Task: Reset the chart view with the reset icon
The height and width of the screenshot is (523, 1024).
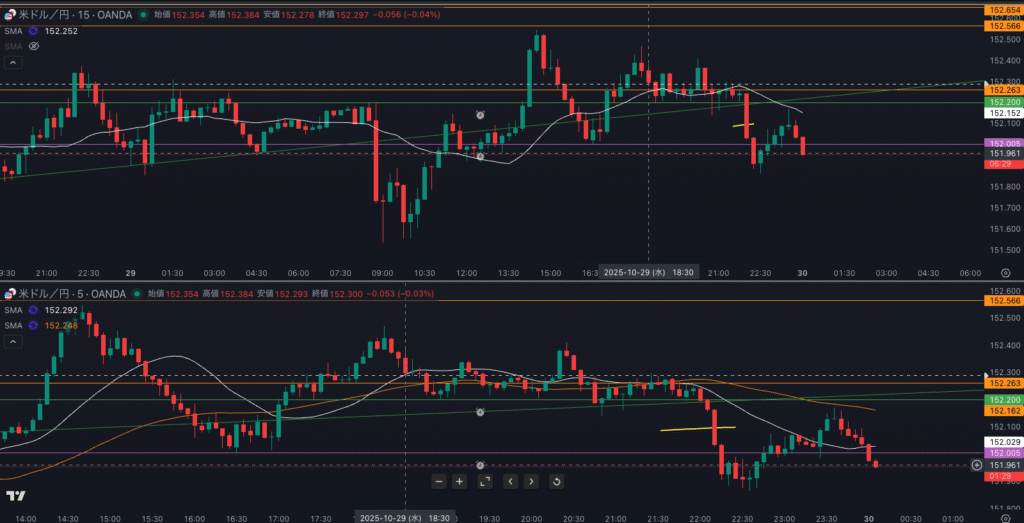Action: coord(556,481)
